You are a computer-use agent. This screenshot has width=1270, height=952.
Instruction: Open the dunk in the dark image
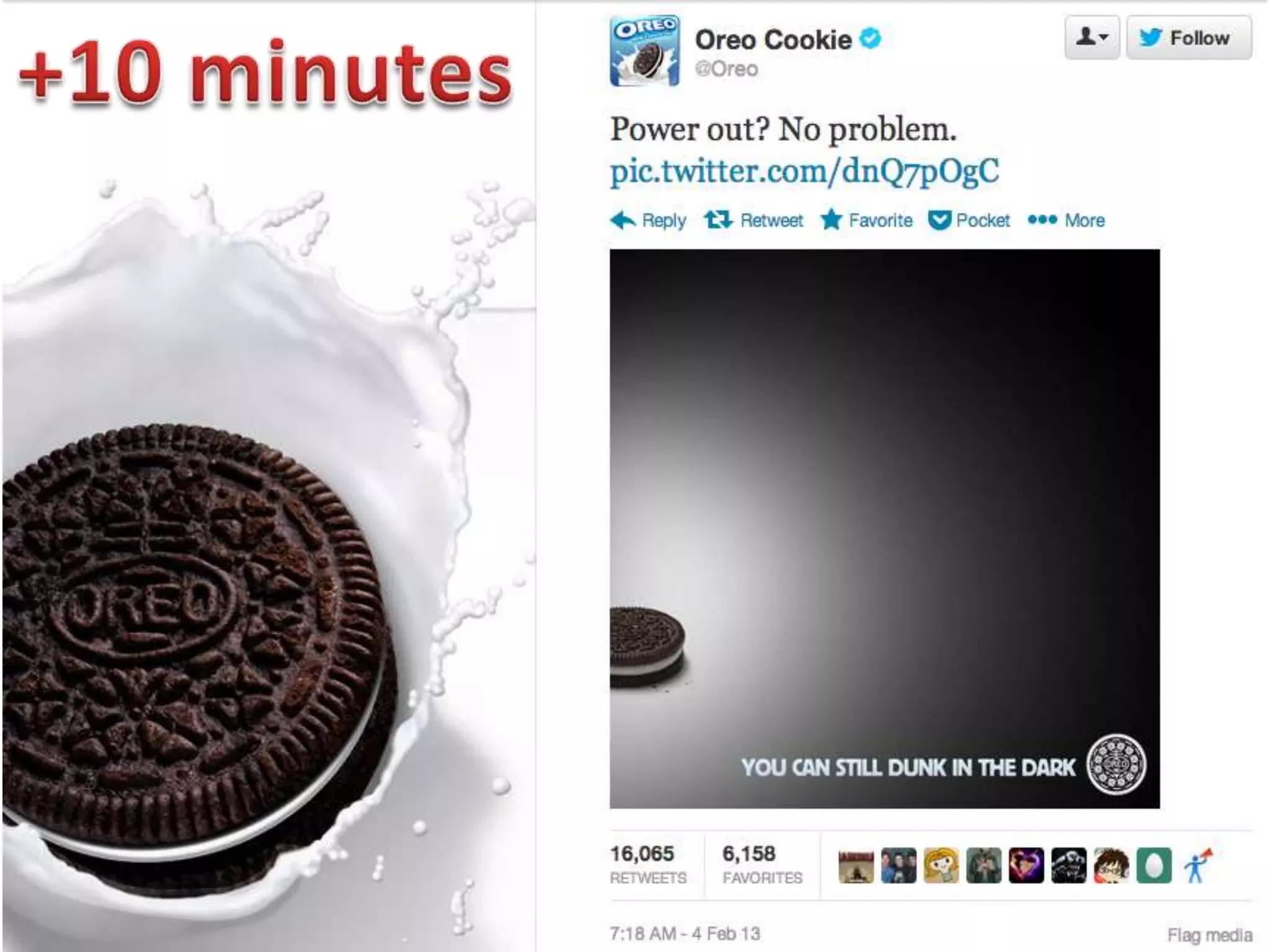[x=884, y=529]
